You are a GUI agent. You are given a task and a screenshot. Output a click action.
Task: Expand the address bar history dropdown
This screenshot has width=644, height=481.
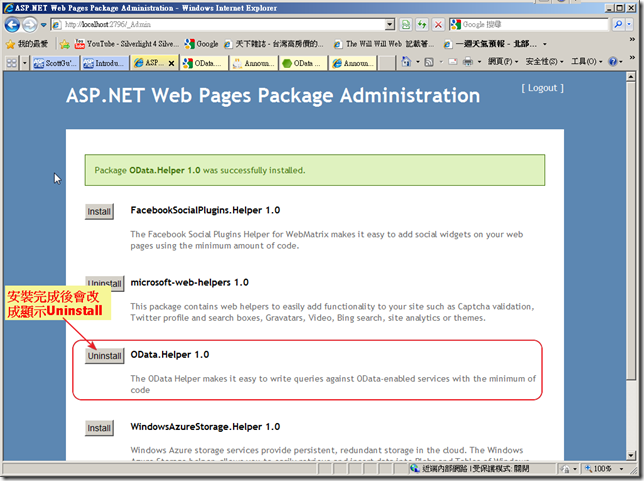(x=390, y=25)
